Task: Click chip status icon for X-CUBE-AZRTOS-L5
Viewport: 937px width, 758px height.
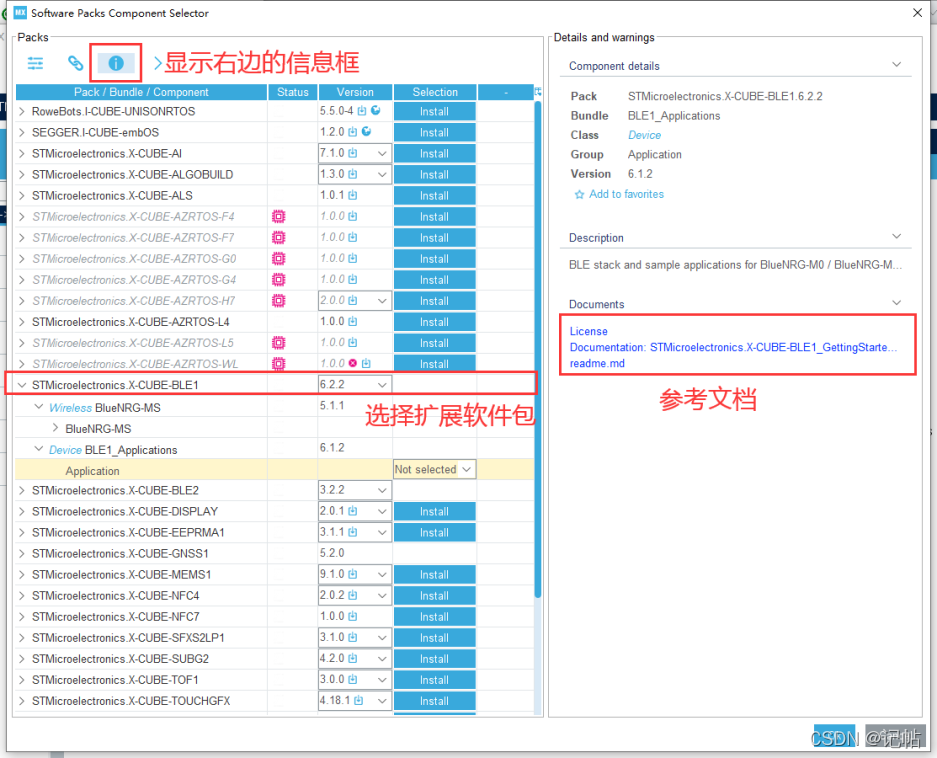Action: [278, 343]
